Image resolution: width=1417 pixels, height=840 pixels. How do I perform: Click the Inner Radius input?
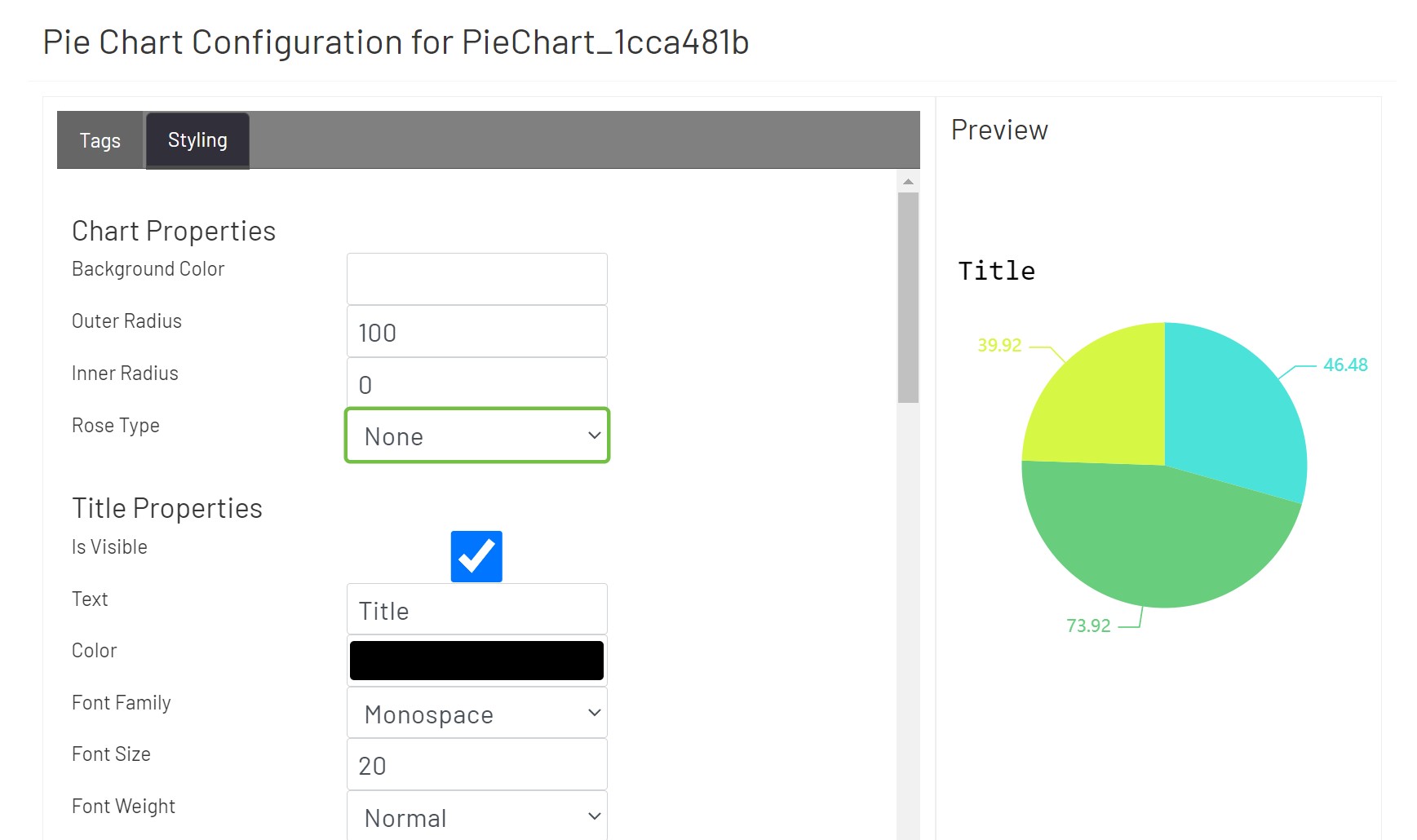(x=476, y=383)
